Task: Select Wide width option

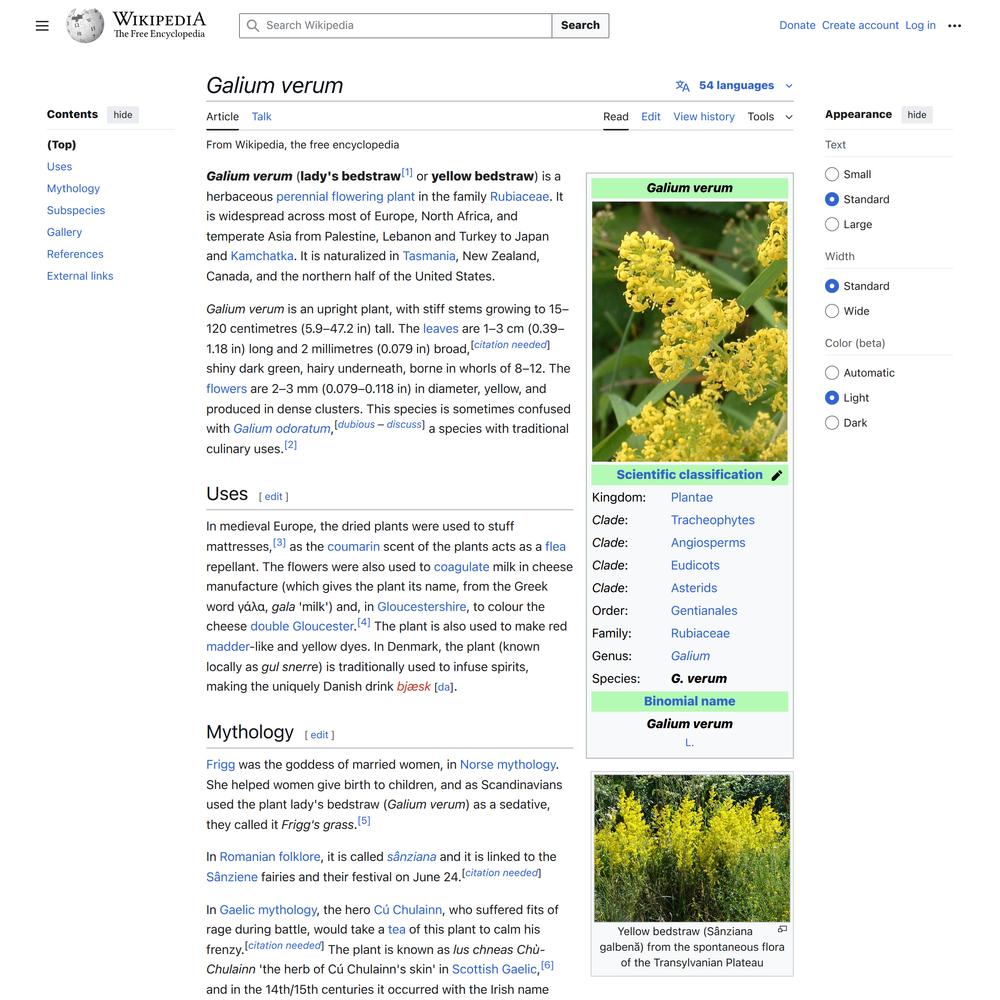Action: pyautogui.click(x=832, y=311)
